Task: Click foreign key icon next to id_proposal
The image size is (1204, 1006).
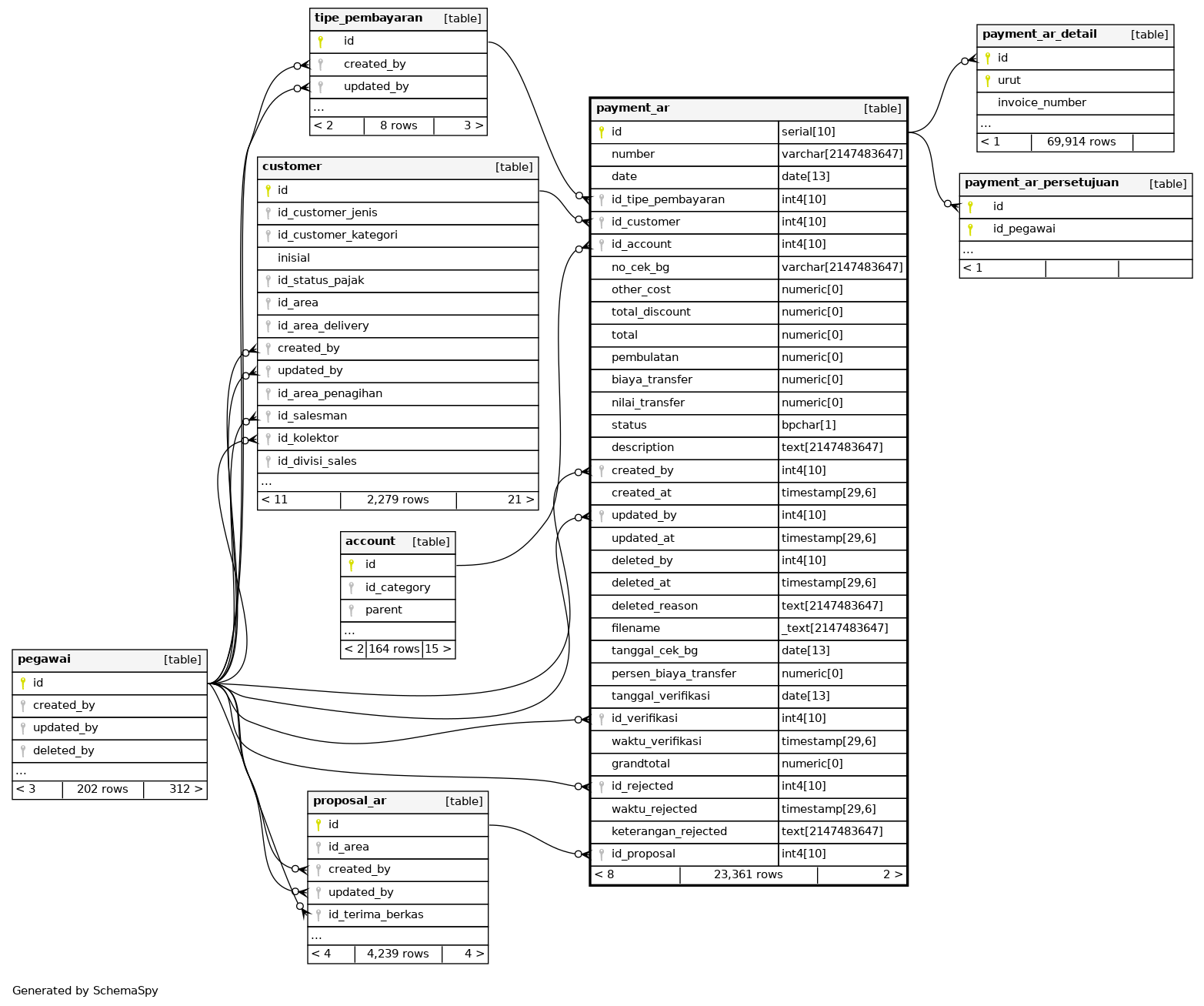Action: click(x=602, y=854)
